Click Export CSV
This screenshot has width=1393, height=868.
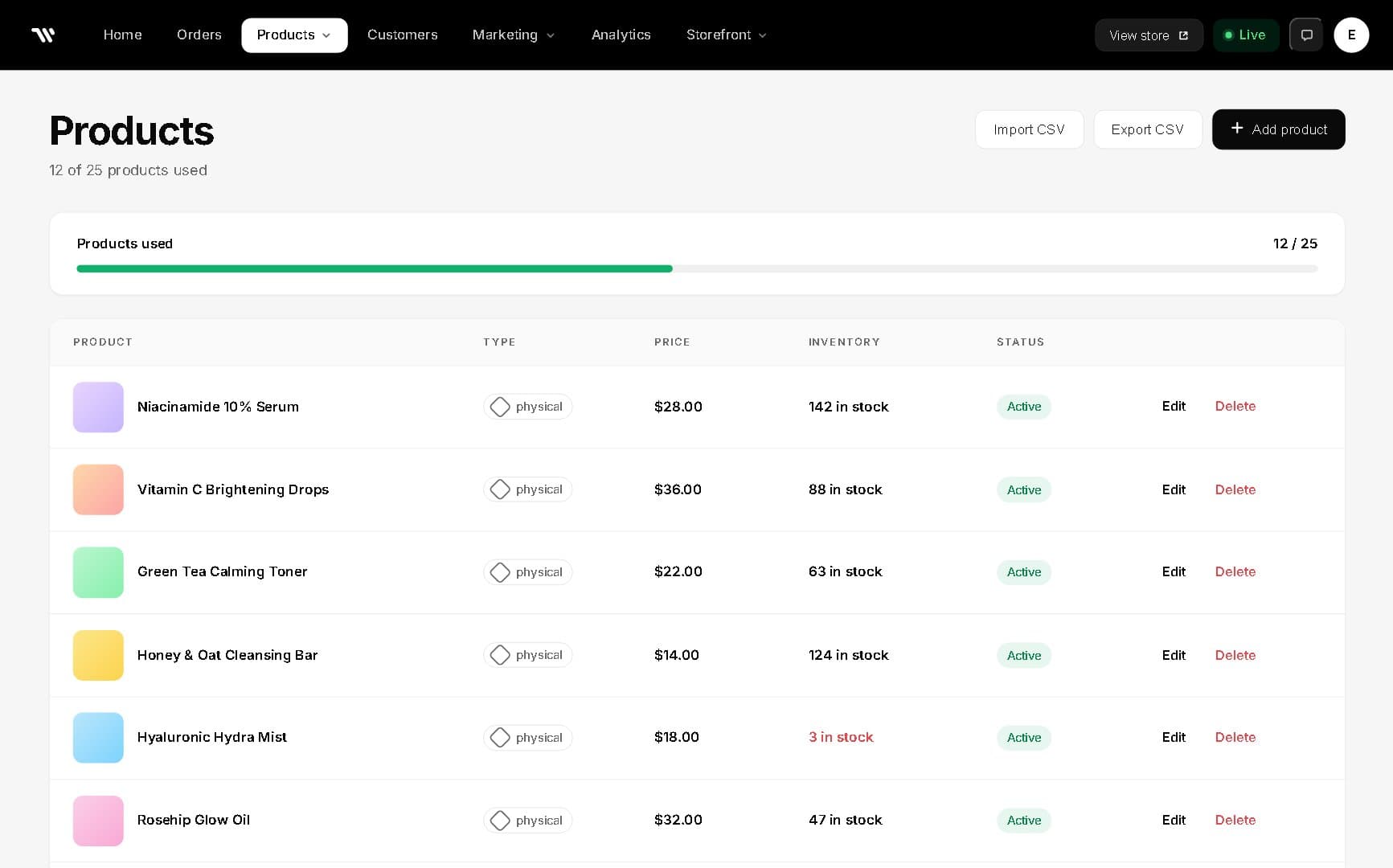tap(1147, 129)
